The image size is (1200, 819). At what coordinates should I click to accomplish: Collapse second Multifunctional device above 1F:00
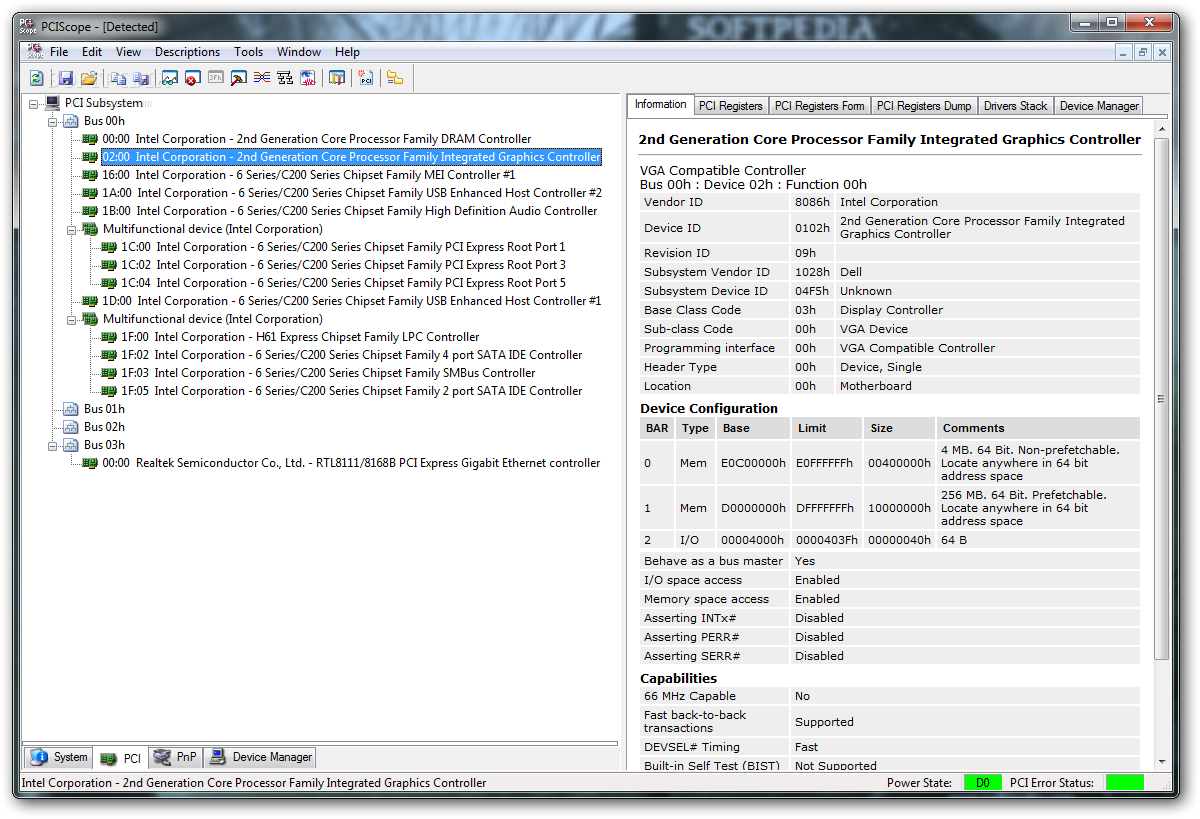tap(72, 320)
